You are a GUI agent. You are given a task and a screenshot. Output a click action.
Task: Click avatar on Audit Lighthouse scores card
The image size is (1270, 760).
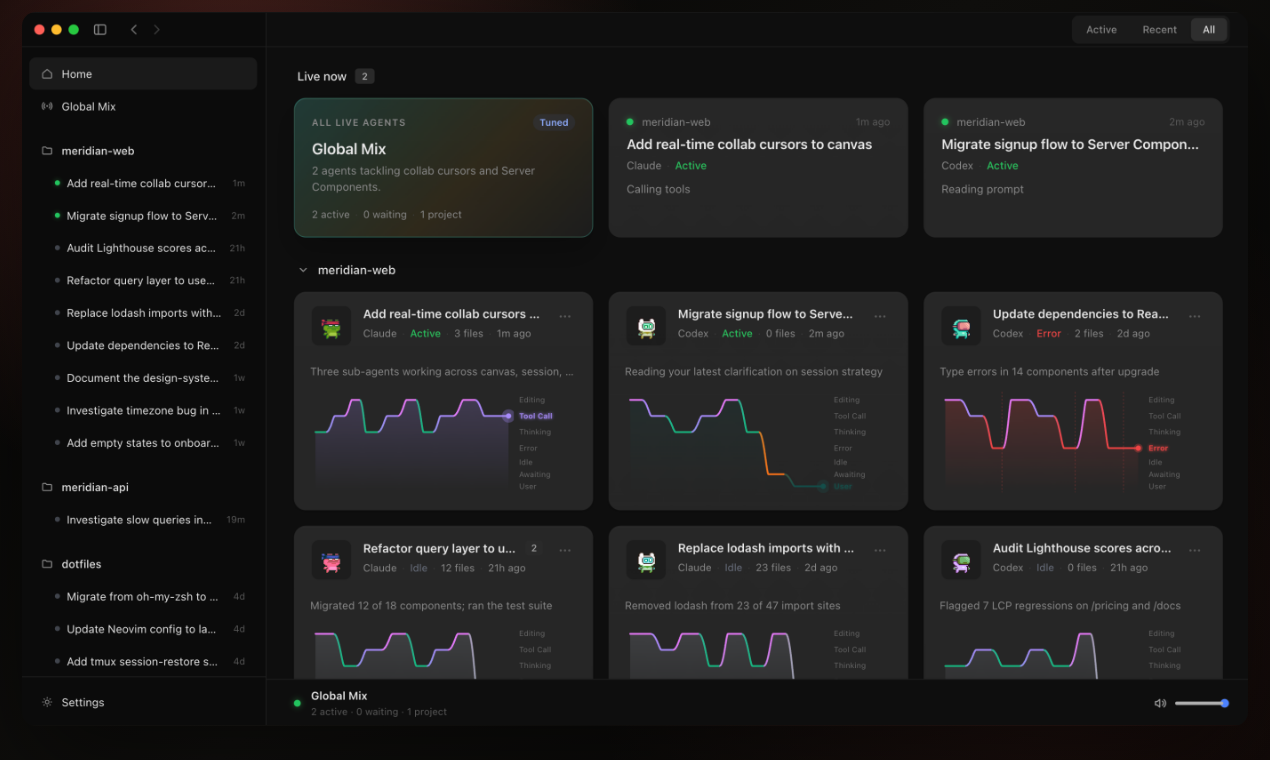(961, 560)
